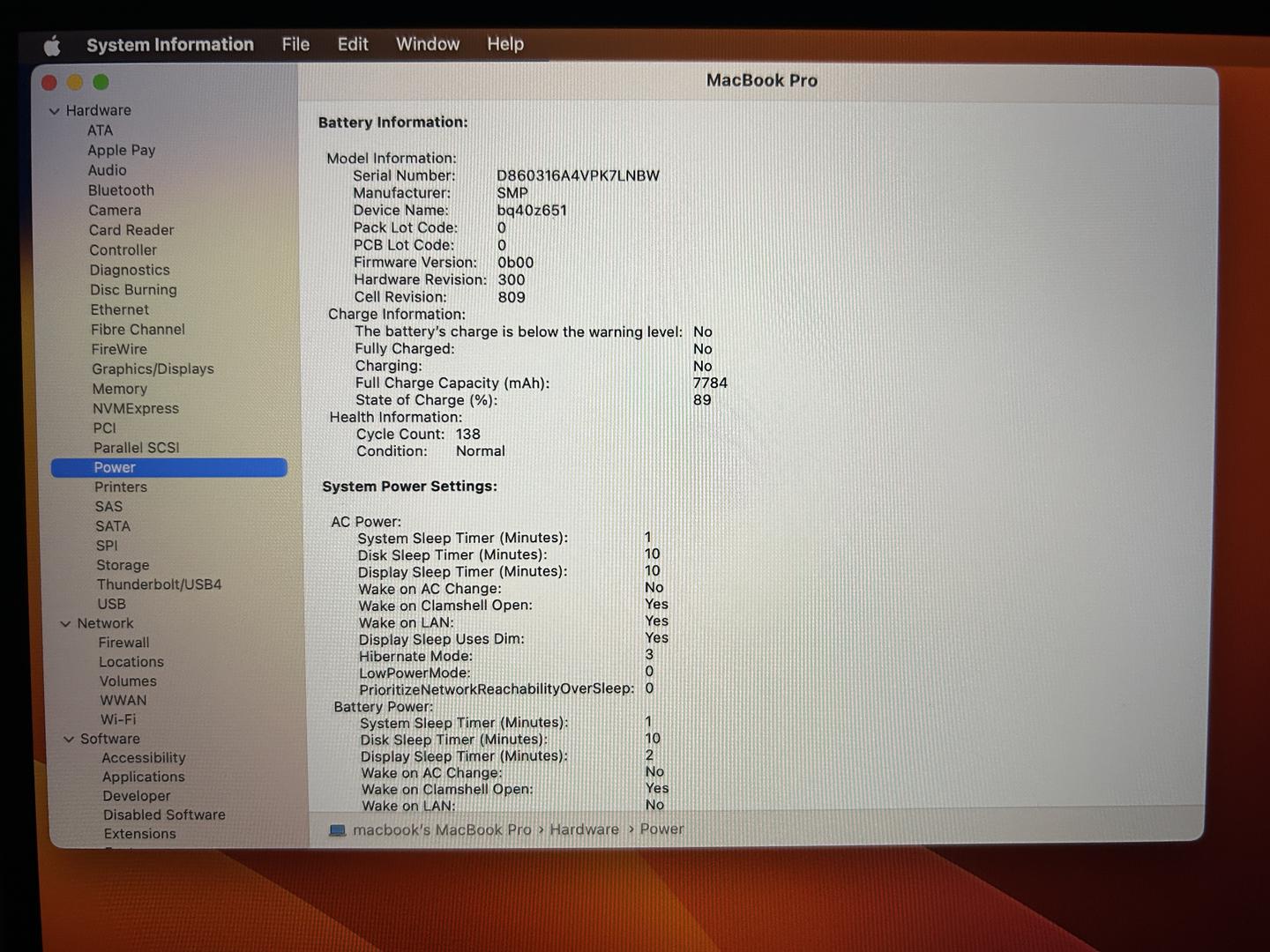Click the System Power Settings heading
The image size is (1270, 952).
click(410, 487)
